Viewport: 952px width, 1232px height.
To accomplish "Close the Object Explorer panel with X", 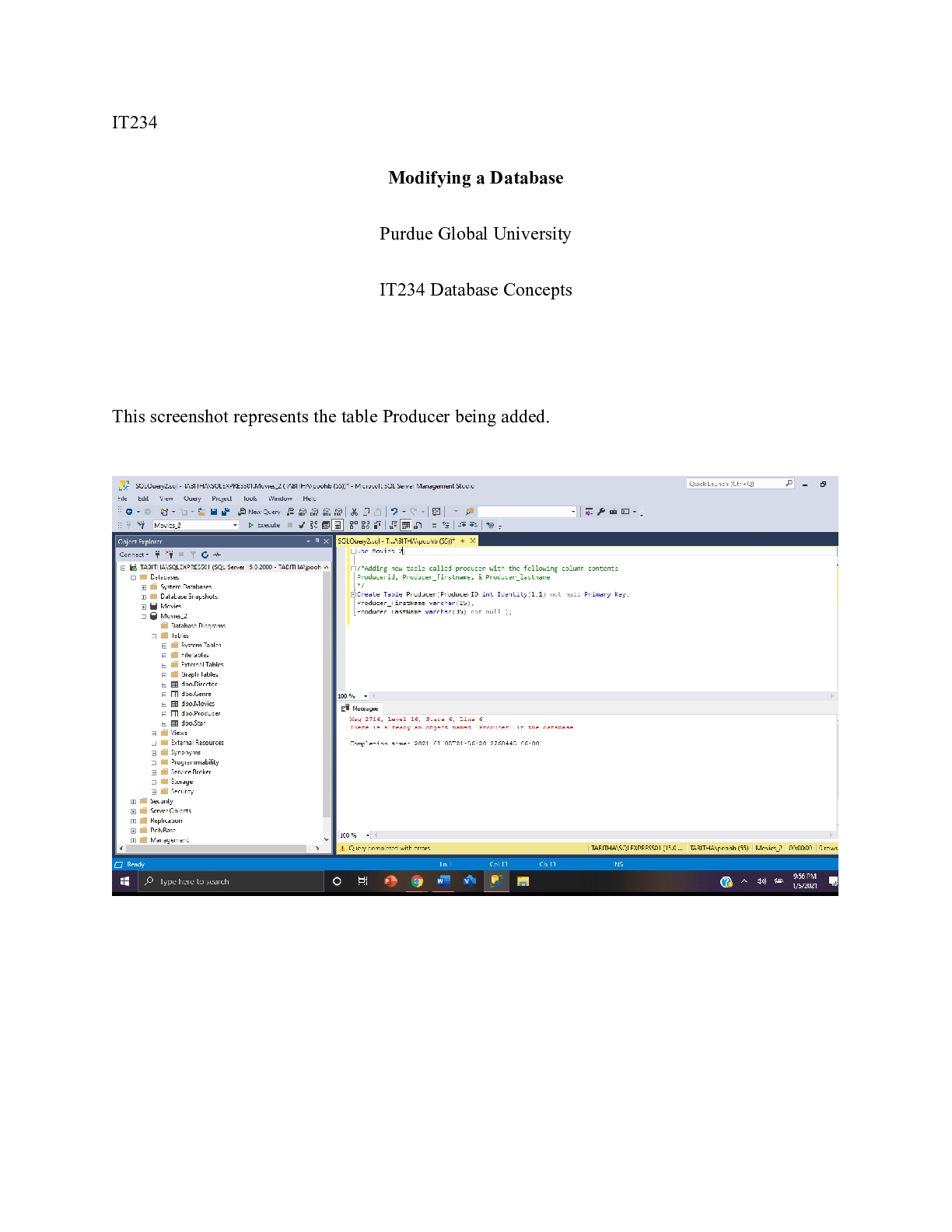I will pyautogui.click(x=327, y=541).
